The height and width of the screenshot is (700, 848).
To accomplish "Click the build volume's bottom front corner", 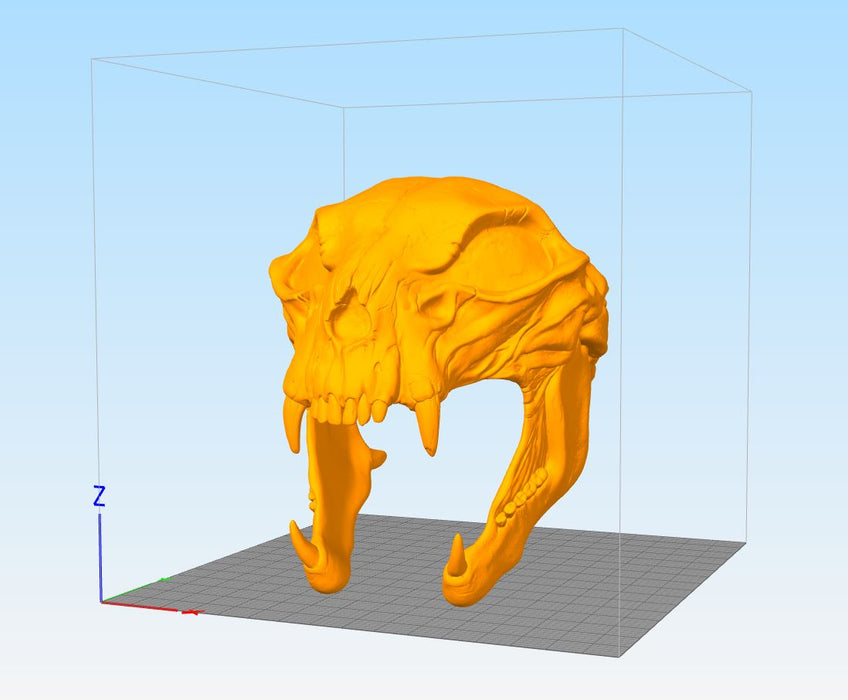I will [x=619, y=657].
